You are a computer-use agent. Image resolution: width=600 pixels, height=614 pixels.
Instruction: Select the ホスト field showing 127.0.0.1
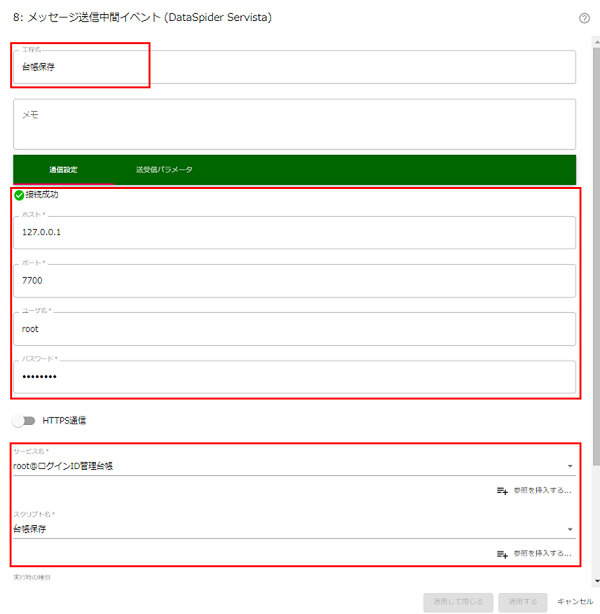coord(294,233)
